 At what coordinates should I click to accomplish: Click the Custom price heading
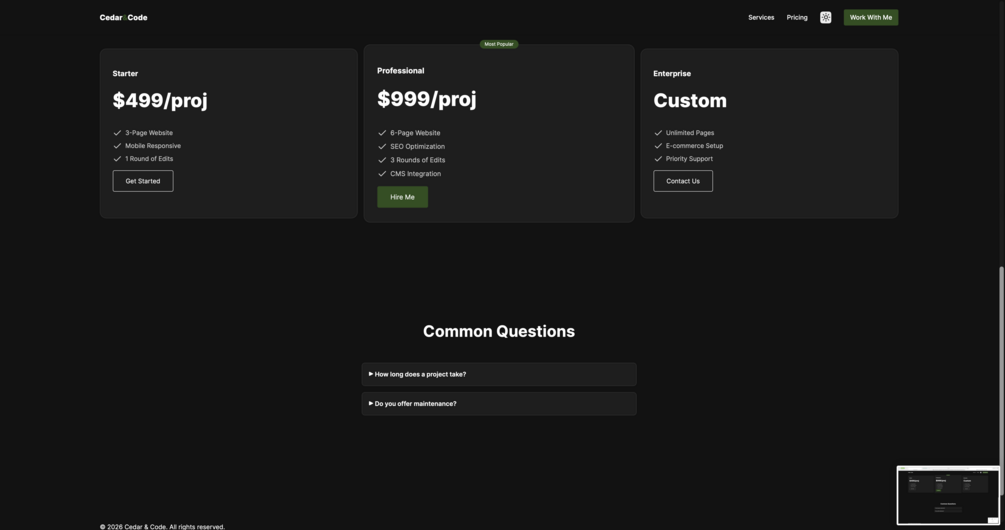[690, 101]
